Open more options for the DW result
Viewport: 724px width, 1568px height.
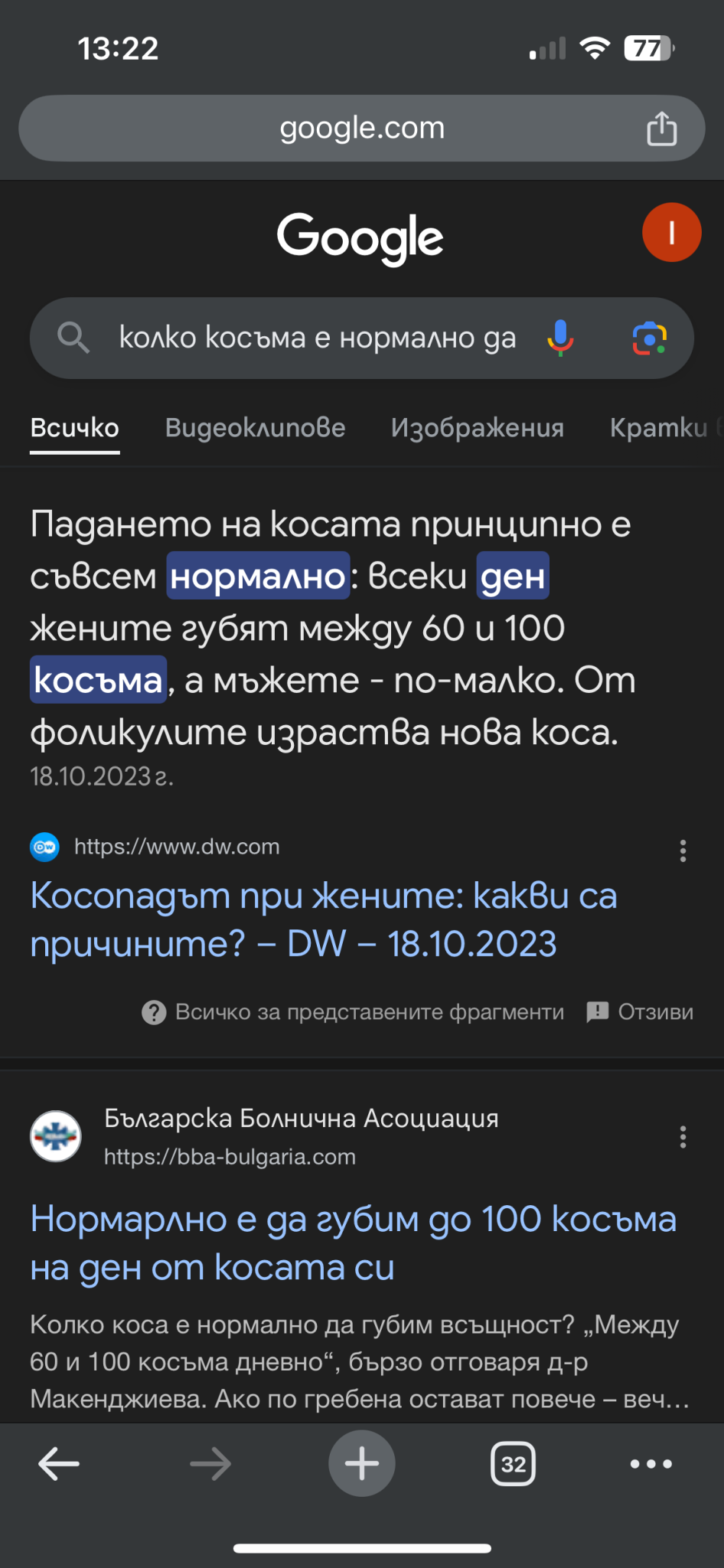[683, 851]
